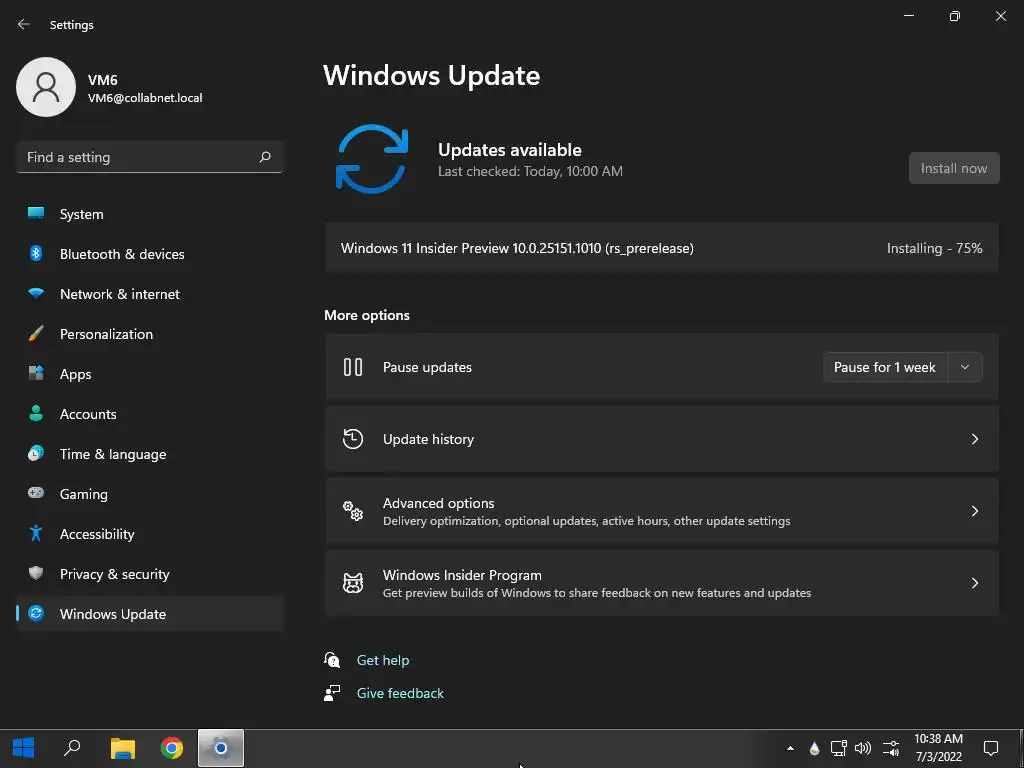
Task: Click the Update history clock icon
Action: (353, 439)
